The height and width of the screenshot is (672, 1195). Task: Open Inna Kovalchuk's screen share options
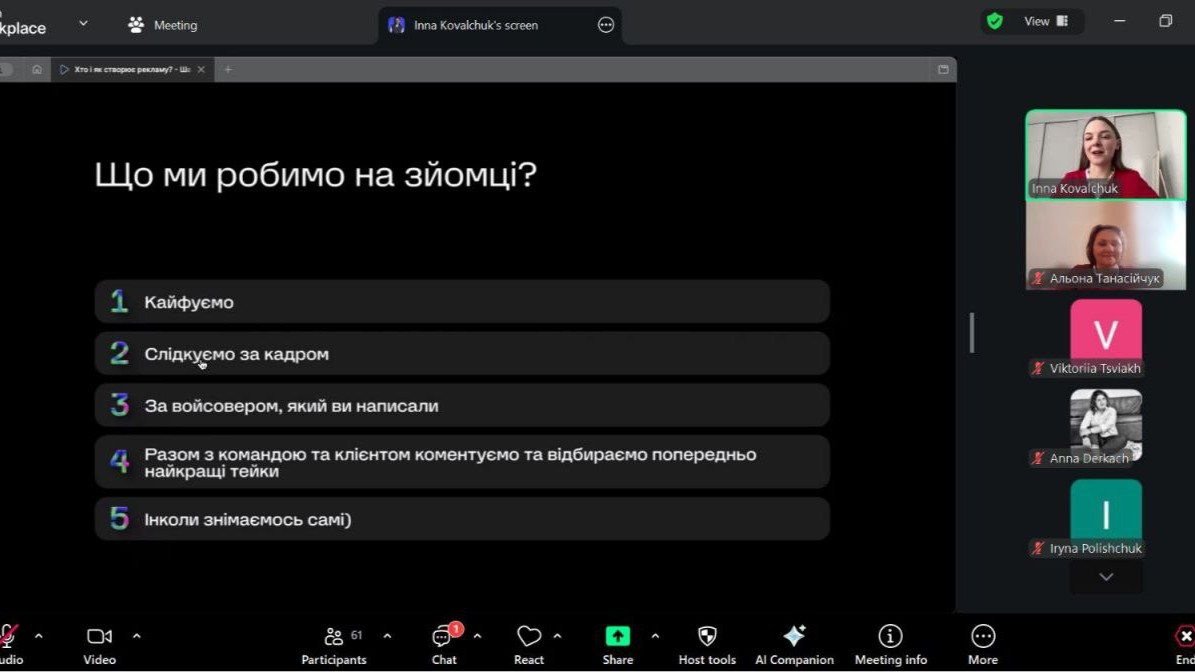point(606,25)
